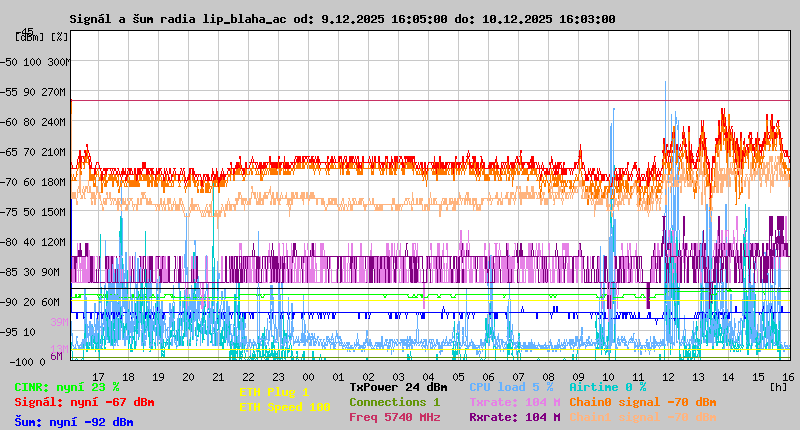This screenshot has width=800, height=430.
Task: Click the Connections 1 legend entry
Action: click(x=394, y=402)
